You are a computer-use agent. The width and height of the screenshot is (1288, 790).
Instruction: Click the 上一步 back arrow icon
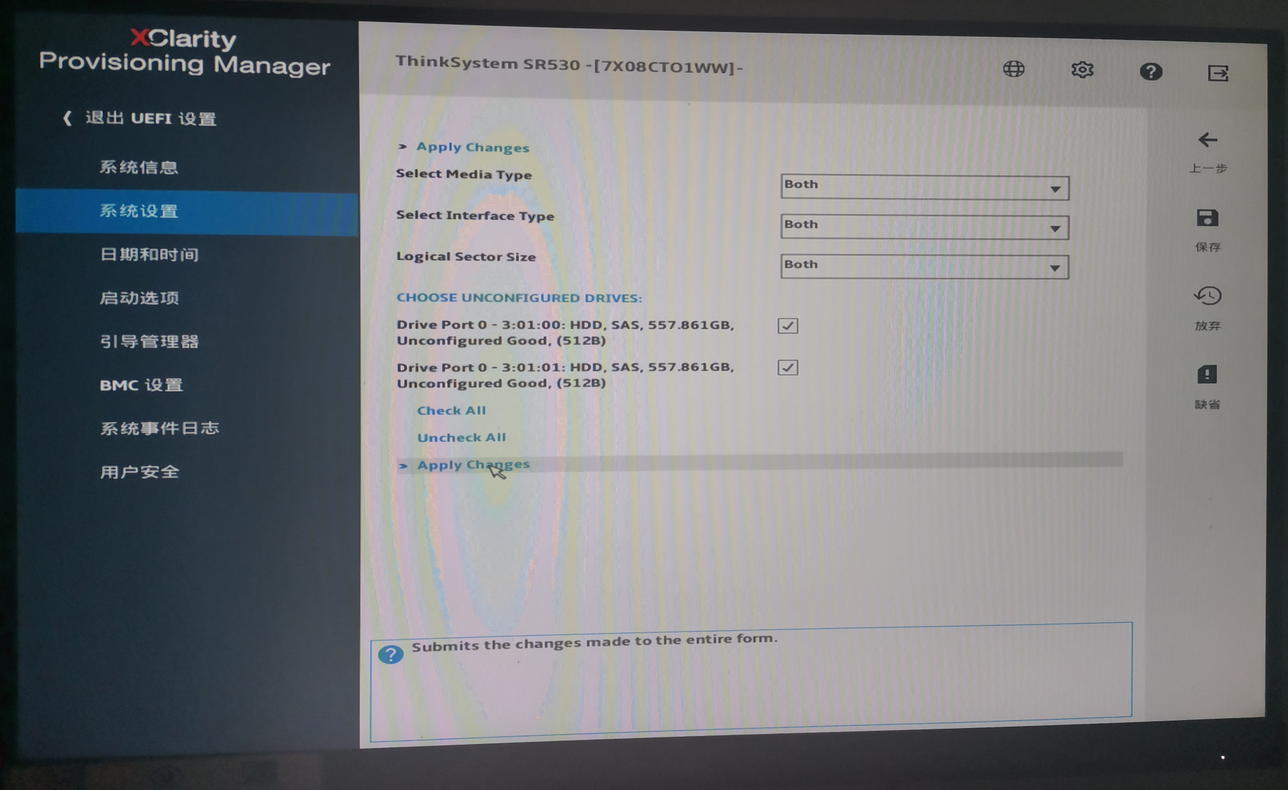(x=1207, y=140)
